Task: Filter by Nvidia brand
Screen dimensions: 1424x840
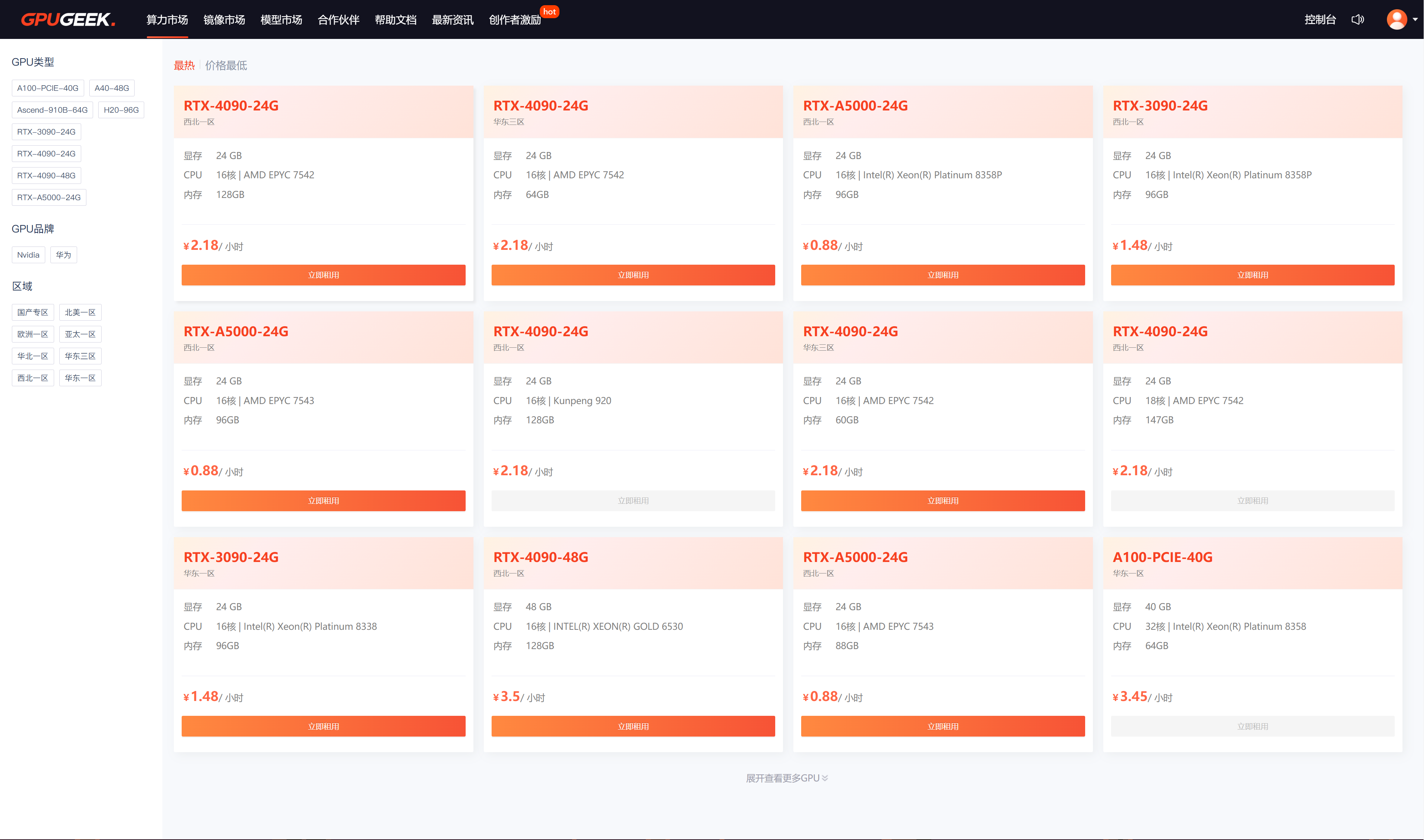Action: click(28, 255)
